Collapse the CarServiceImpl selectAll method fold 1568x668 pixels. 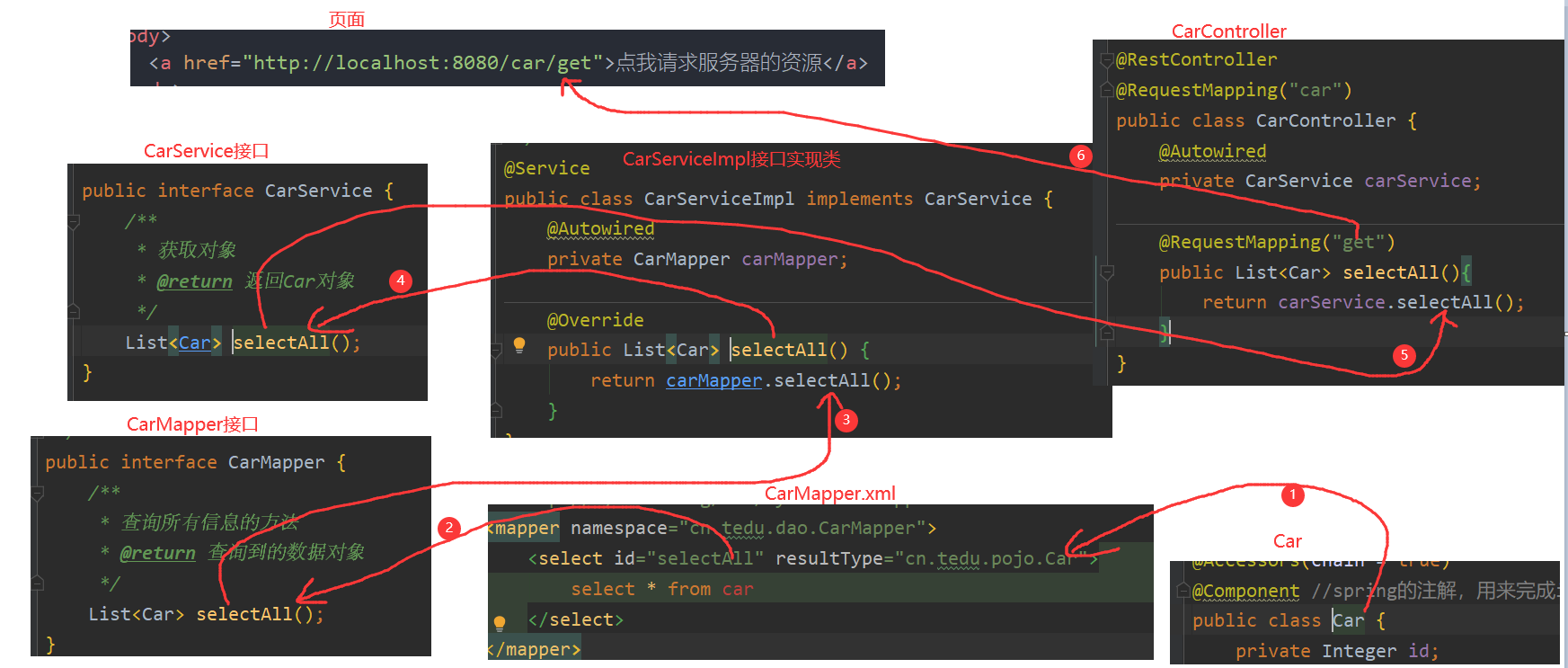[x=496, y=350]
